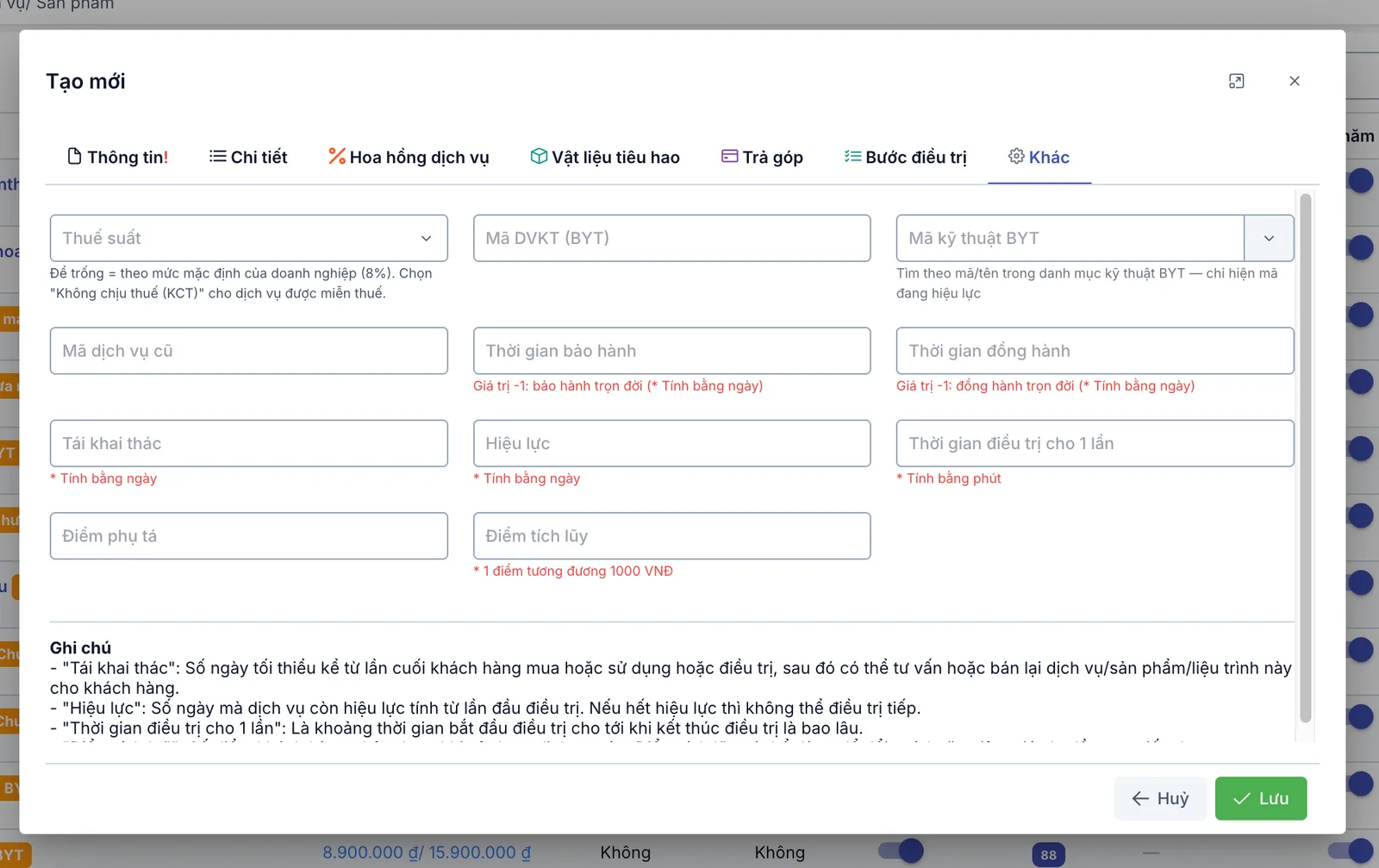The width and height of the screenshot is (1379, 868).
Task: Close the Tạo mới dialog
Action: coord(1295,81)
